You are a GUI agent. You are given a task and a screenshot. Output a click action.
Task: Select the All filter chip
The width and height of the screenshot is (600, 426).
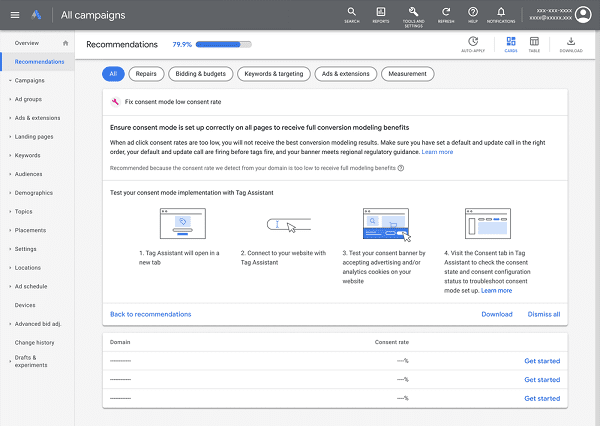coord(113,73)
